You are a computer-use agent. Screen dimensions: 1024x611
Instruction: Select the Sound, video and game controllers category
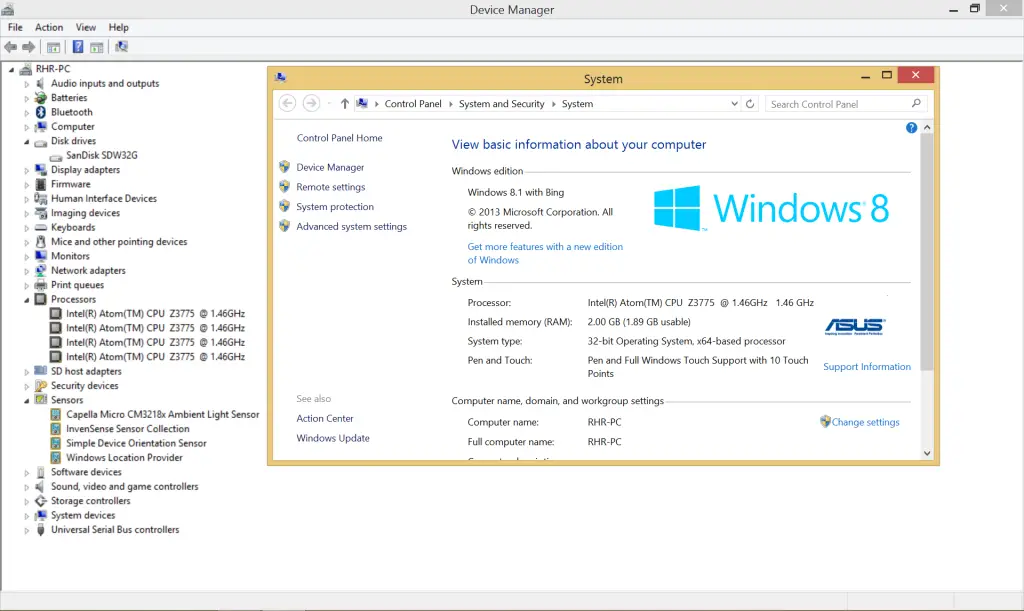point(125,486)
